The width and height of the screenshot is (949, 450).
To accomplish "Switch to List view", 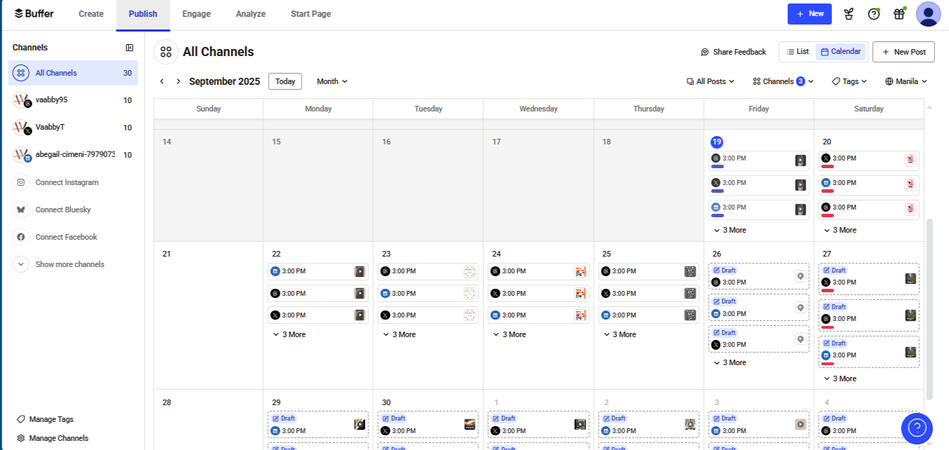I will tap(798, 52).
